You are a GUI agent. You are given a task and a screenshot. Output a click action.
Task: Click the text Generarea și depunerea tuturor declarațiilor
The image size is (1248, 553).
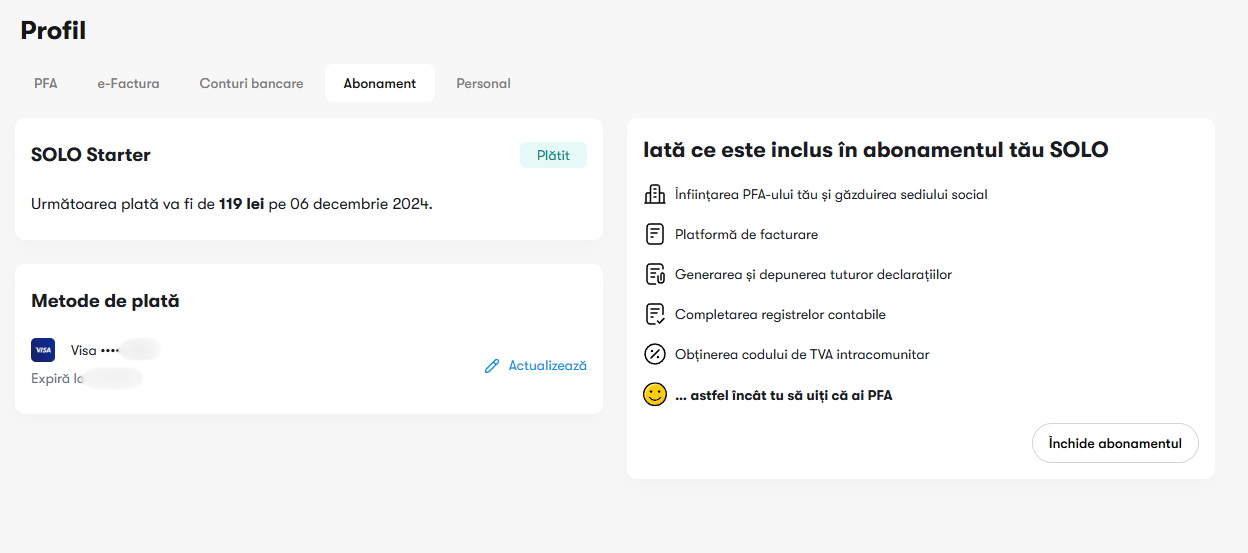pyautogui.click(x=813, y=274)
